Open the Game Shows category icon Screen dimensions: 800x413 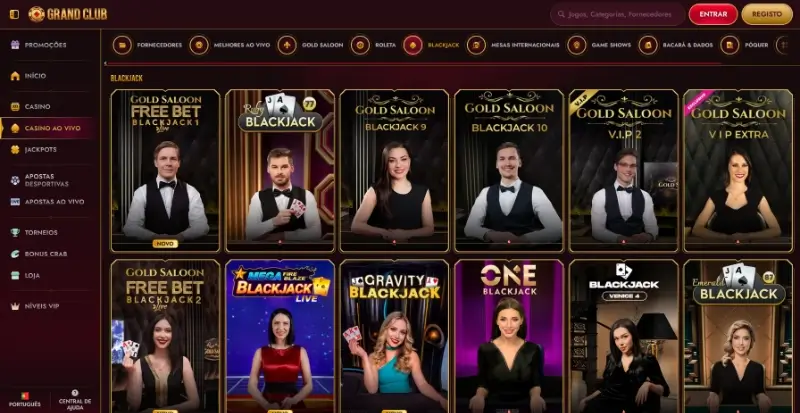577,45
